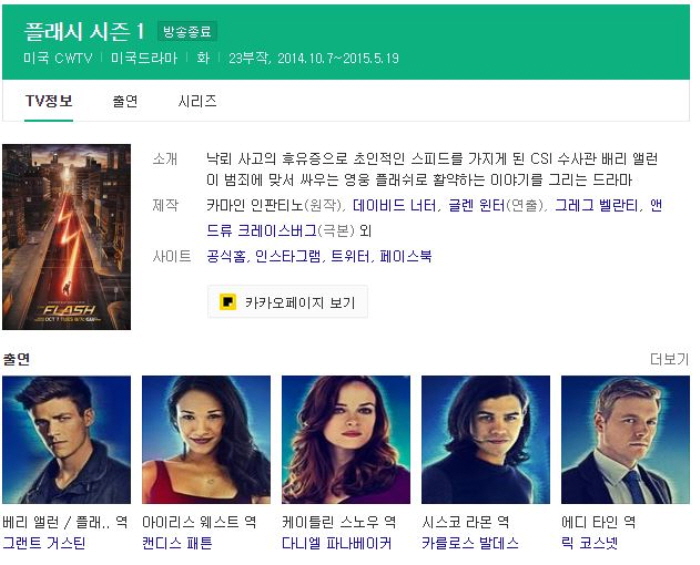The image size is (700, 565).
Task: Expand cast list with 더보기
Action: pos(669,359)
